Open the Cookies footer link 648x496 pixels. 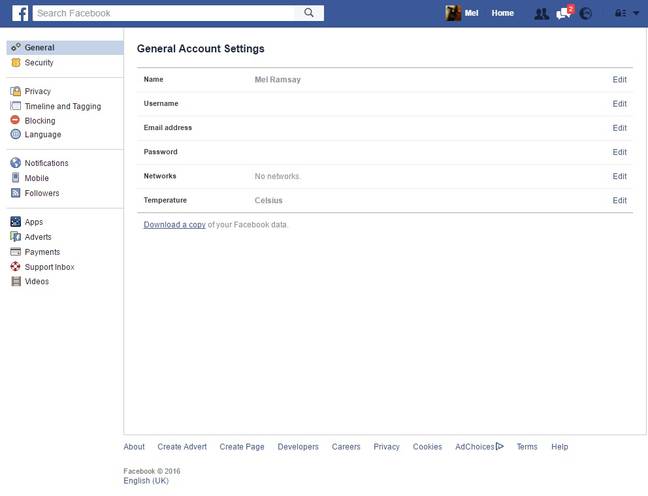(x=427, y=446)
